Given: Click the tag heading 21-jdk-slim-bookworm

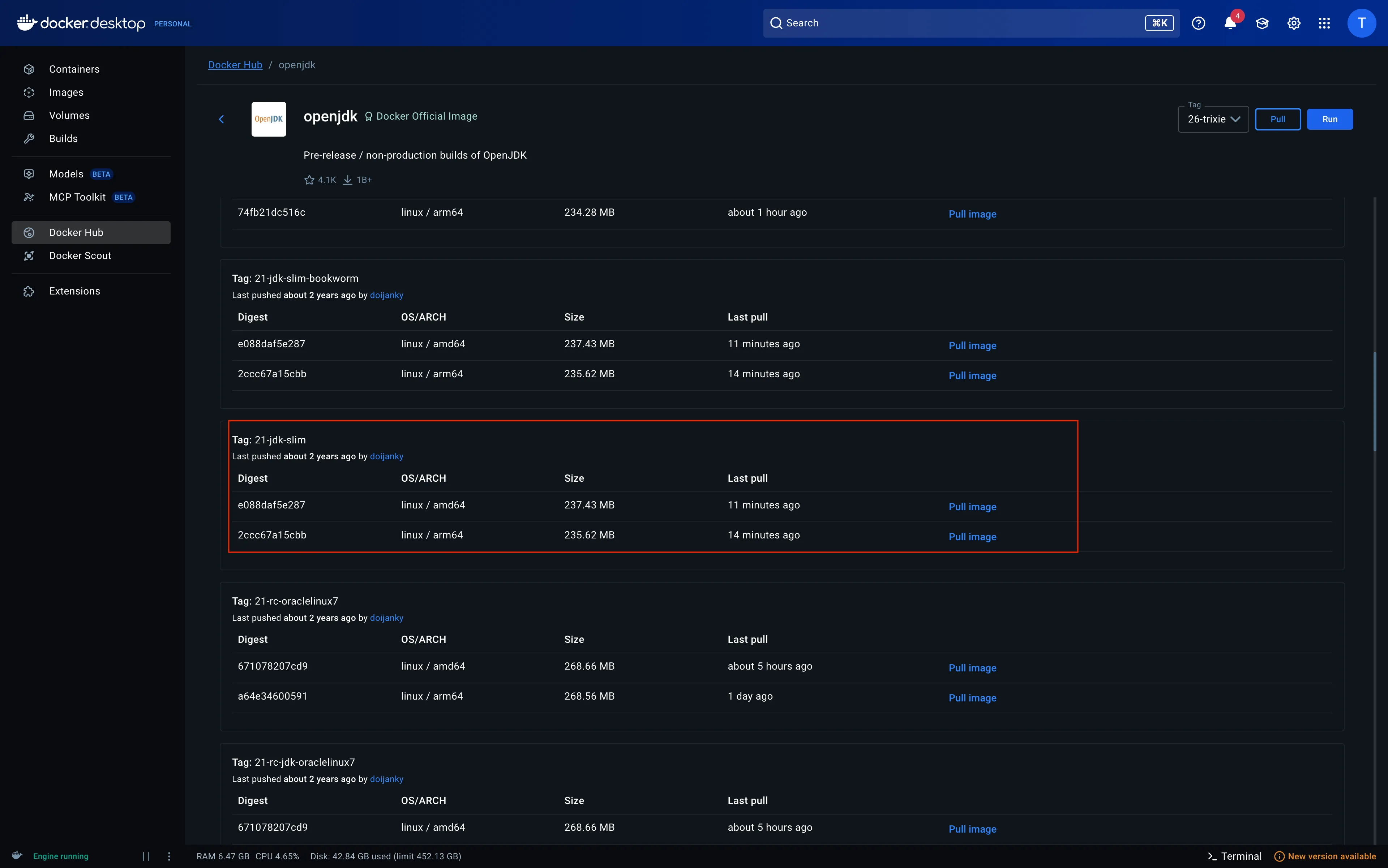Looking at the screenshot, I should [x=295, y=278].
